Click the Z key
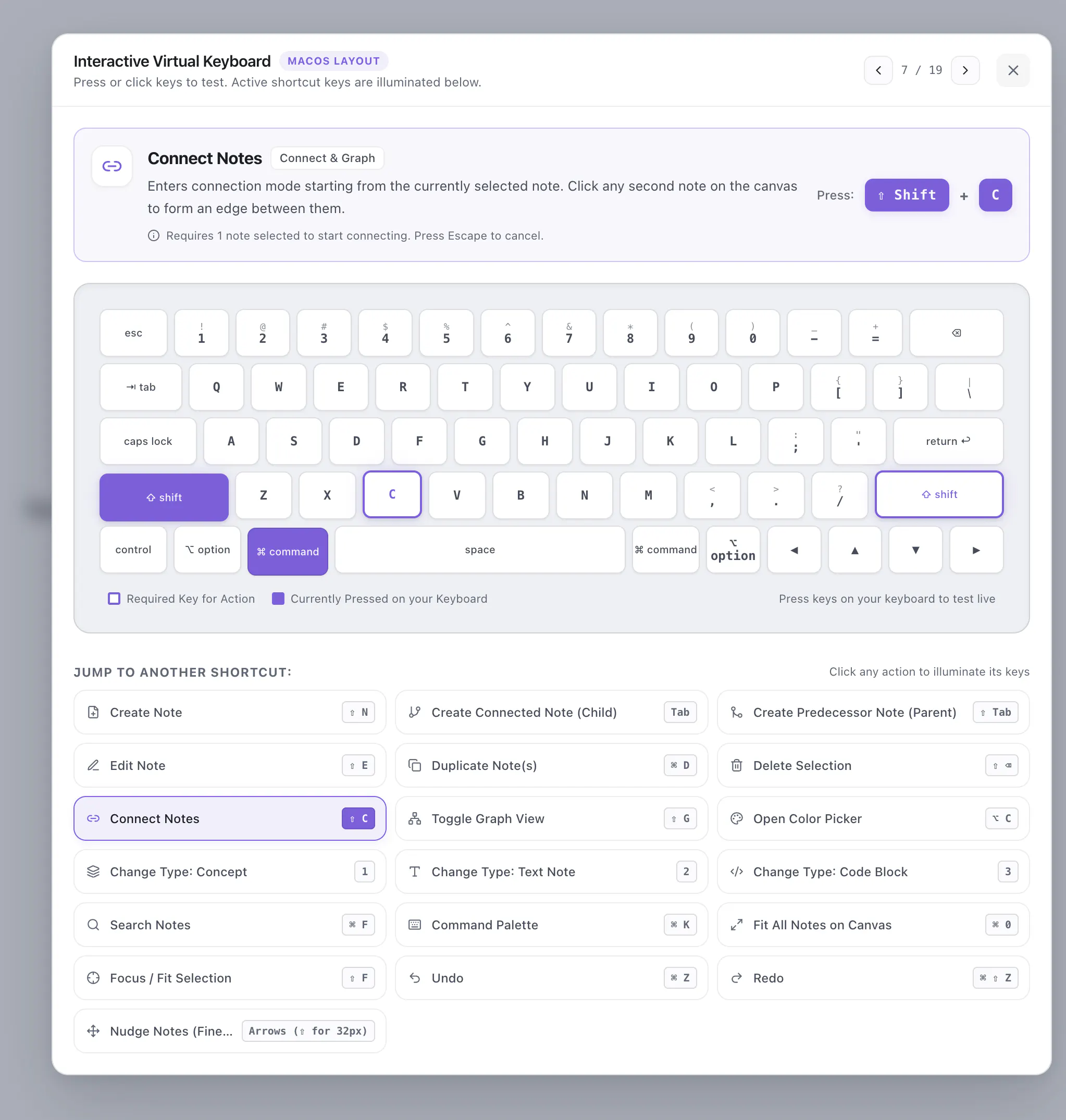 [x=264, y=495]
